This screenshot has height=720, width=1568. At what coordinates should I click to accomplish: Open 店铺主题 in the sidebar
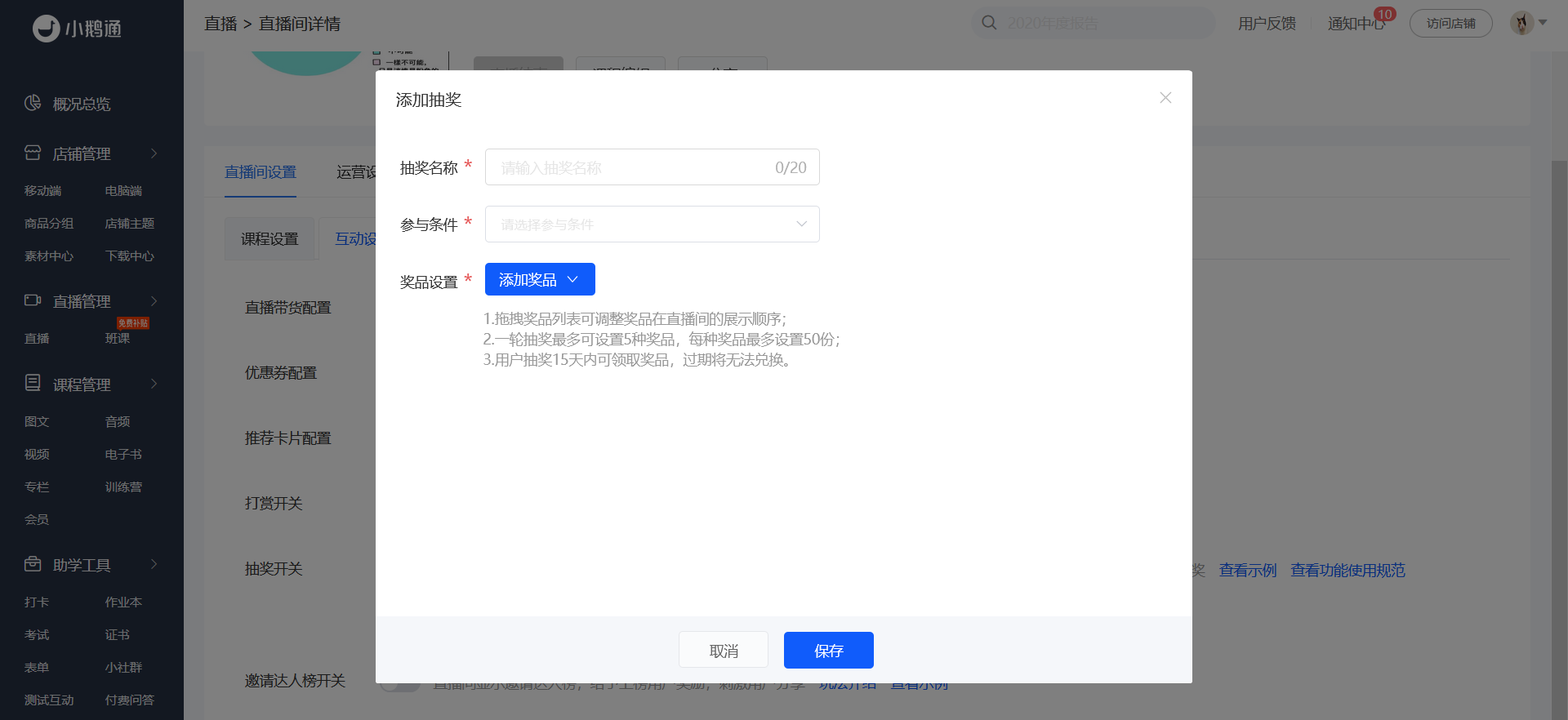click(129, 223)
